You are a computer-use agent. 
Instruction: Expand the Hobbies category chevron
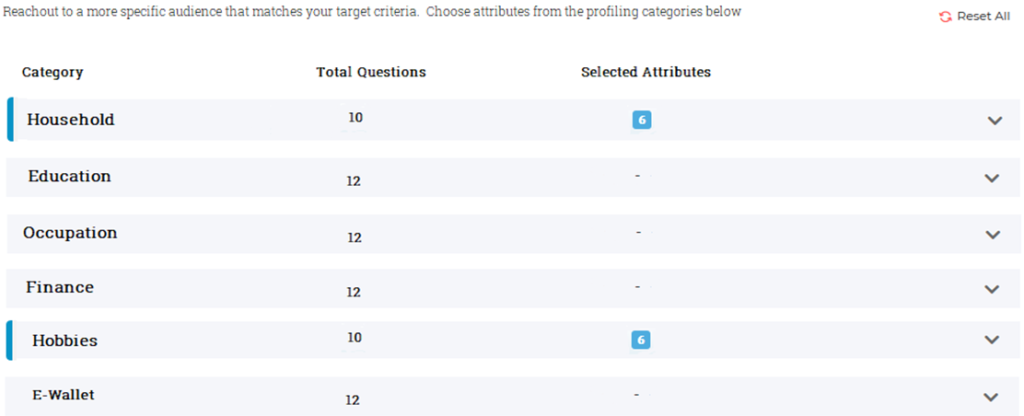pyautogui.click(x=992, y=340)
